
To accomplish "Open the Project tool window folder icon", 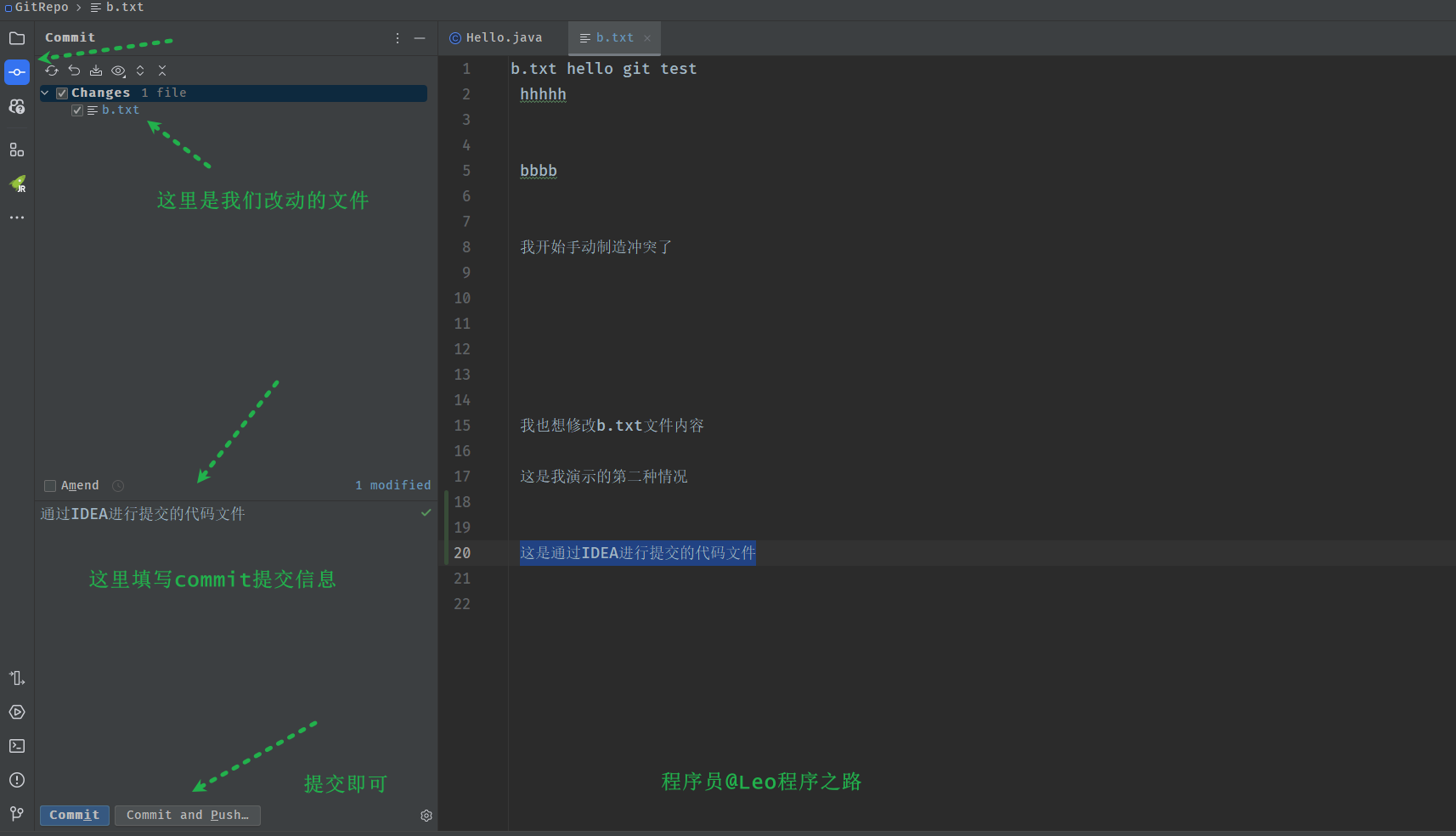I will pos(17,38).
